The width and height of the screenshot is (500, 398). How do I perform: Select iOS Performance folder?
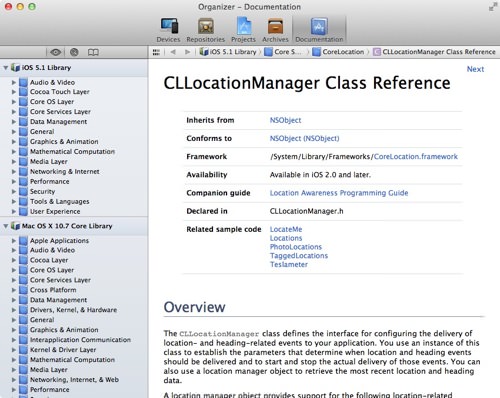[50, 182]
